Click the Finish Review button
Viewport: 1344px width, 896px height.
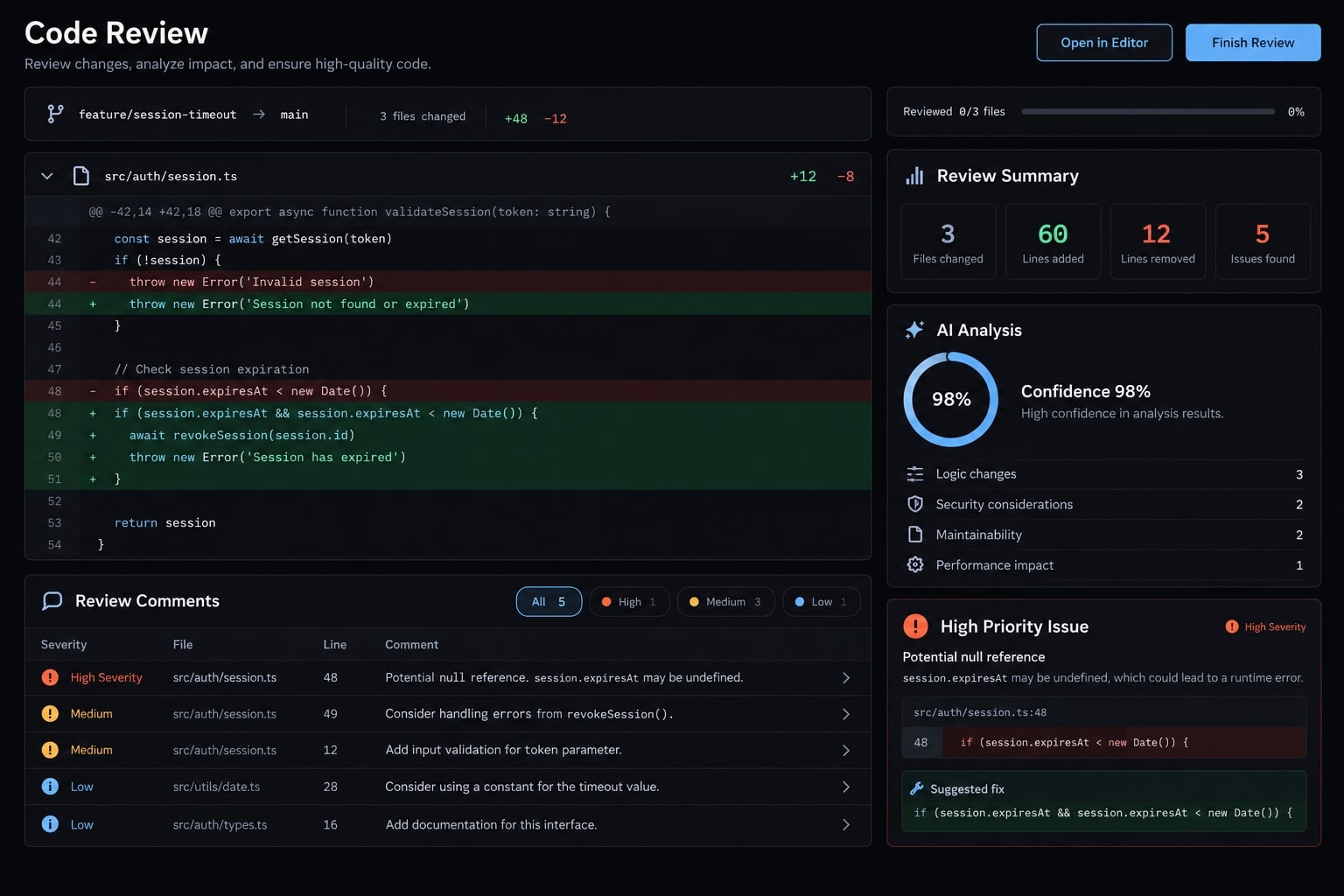1253,43
